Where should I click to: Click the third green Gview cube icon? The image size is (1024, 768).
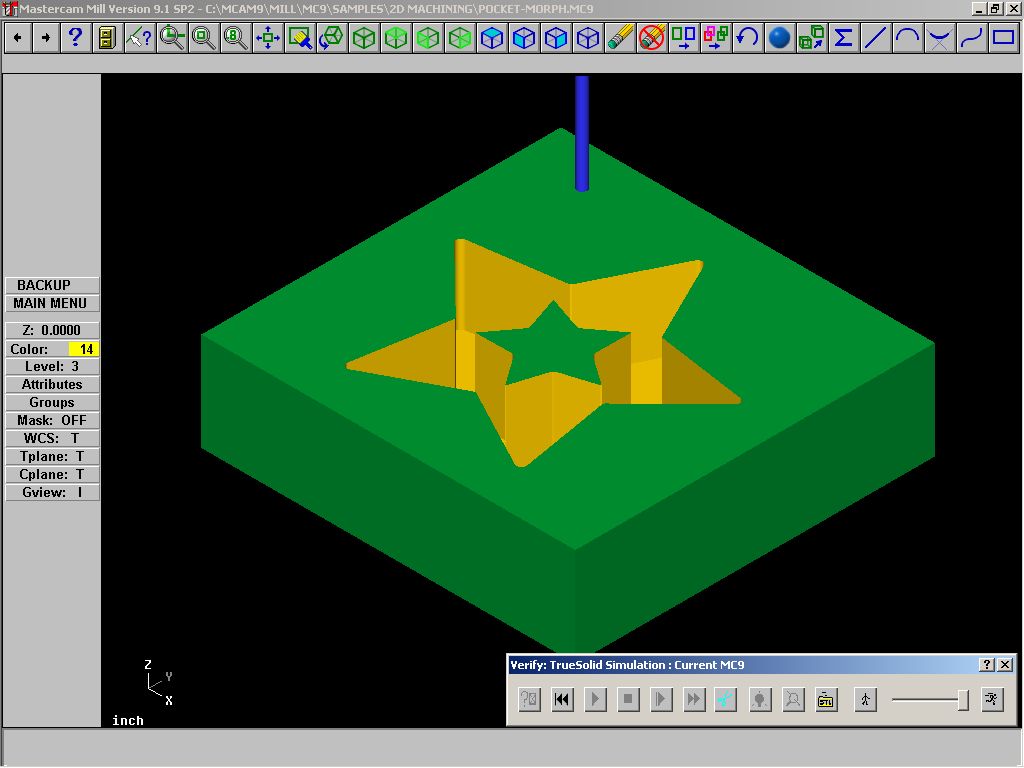(428, 38)
